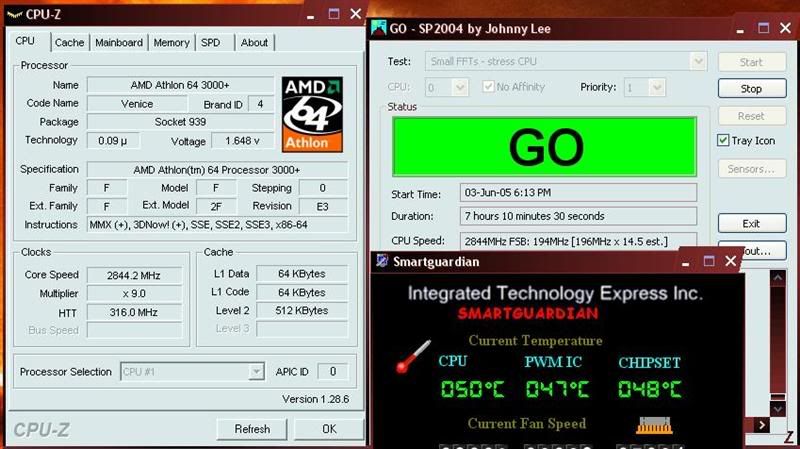
Task: Switch to the Memory tab
Action: click(171, 43)
